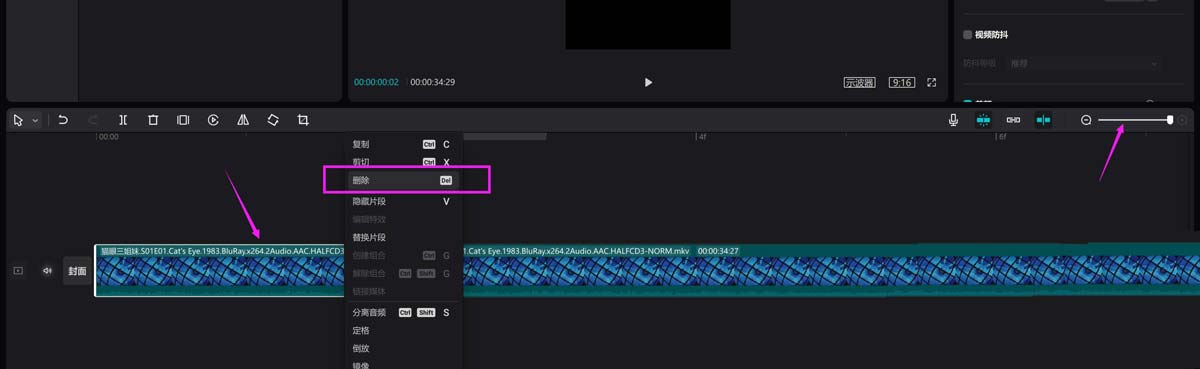1200x369 pixels.
Task: Click the timeline zoom slider handle
Action: click(1169, 120)
